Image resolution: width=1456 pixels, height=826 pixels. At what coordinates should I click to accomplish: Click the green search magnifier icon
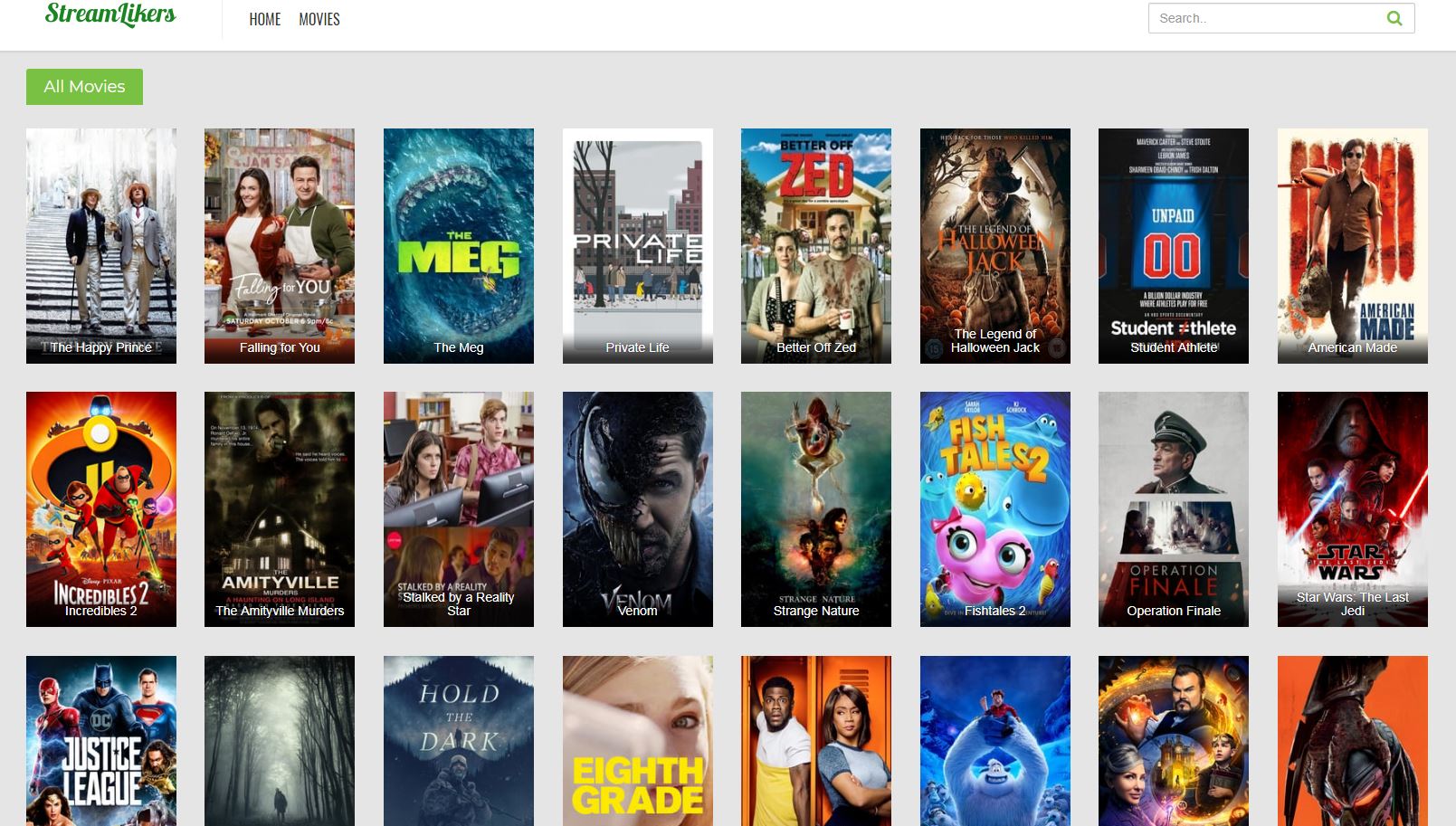click(x=1394, y=18)
